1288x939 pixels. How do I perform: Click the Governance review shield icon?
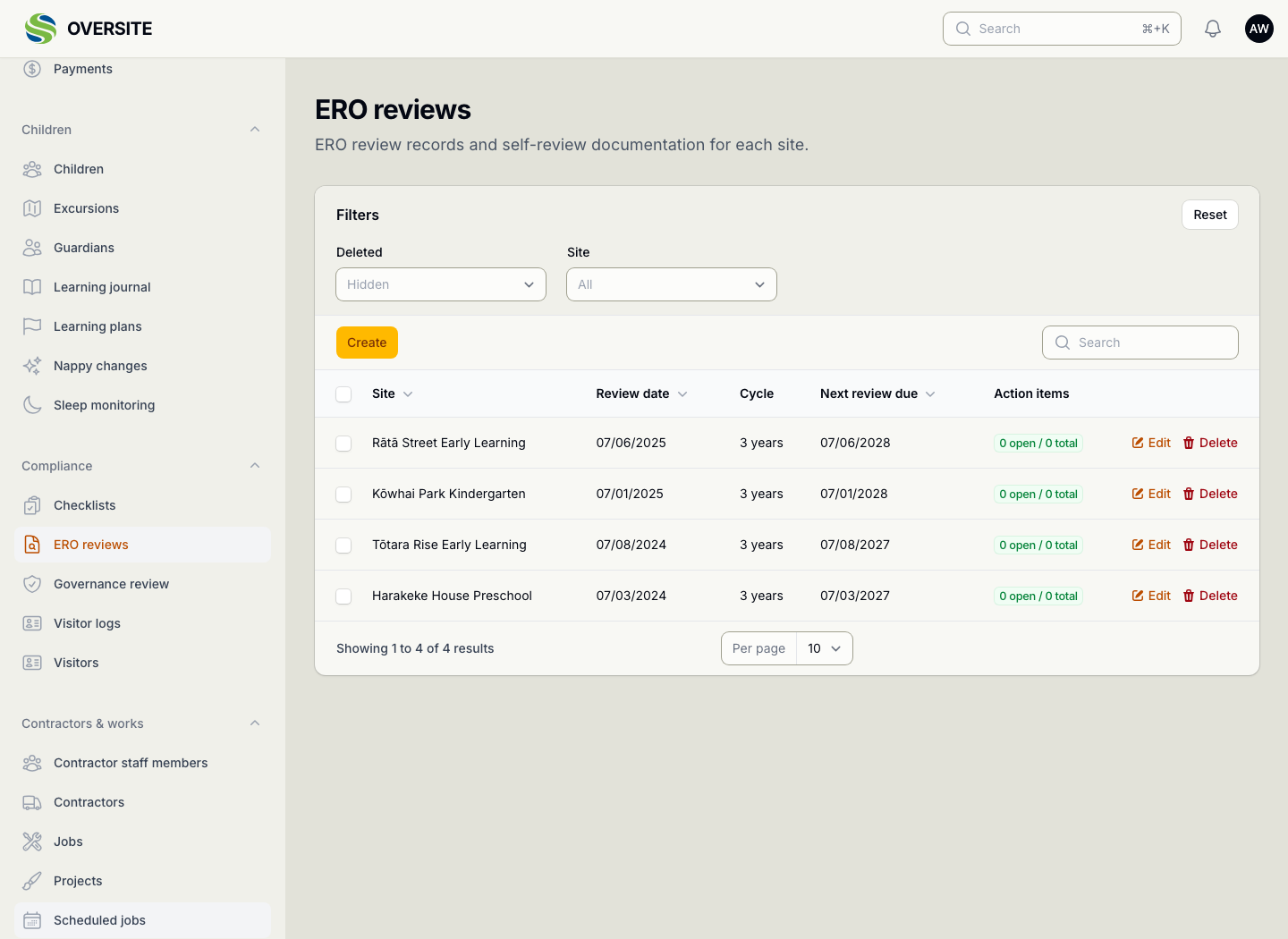click(x=32, y=584)
